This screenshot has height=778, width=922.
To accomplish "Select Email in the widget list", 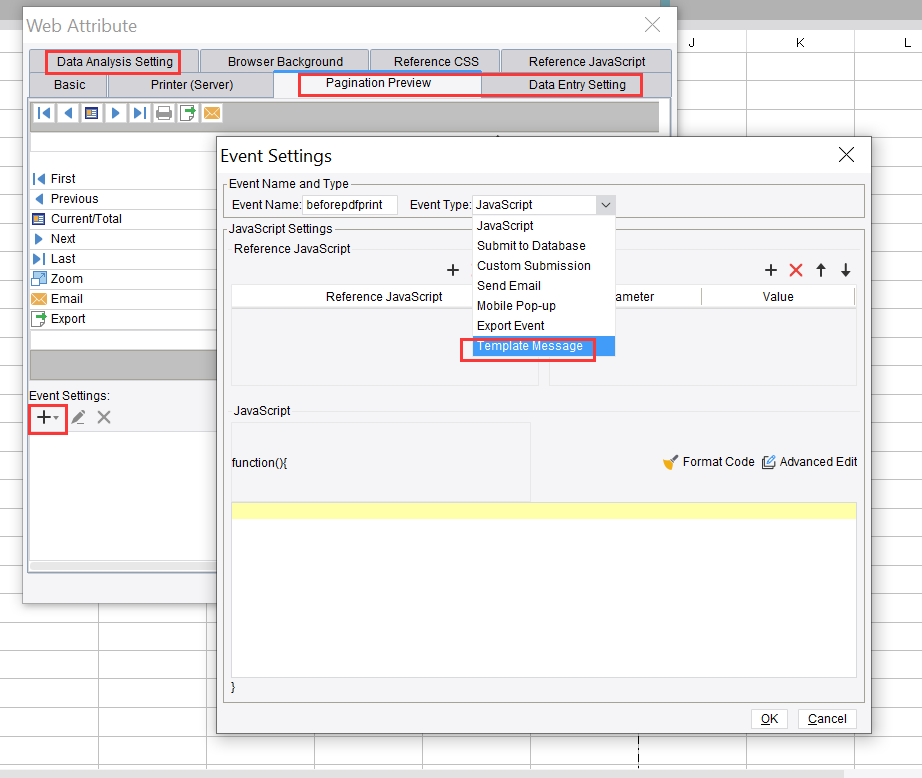I will pyautogui.click(x=123, y=299).
